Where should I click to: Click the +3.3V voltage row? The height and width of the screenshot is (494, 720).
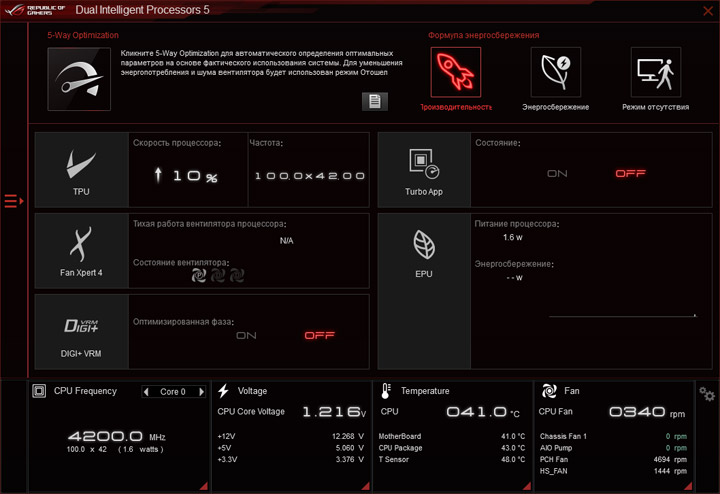click(x=291, y=460)
